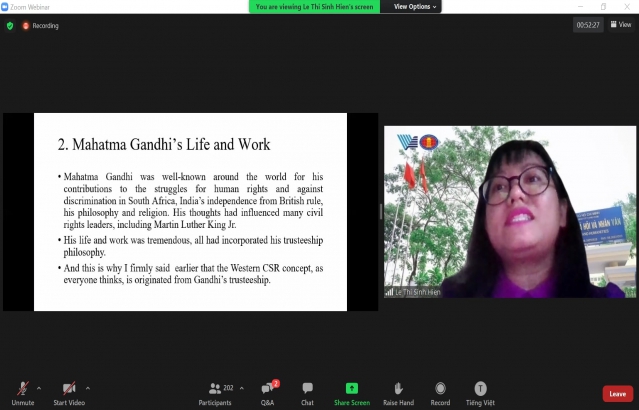Click the Zoom Webinar app icon in title bar
639x410 pixels.
[4, 7]
